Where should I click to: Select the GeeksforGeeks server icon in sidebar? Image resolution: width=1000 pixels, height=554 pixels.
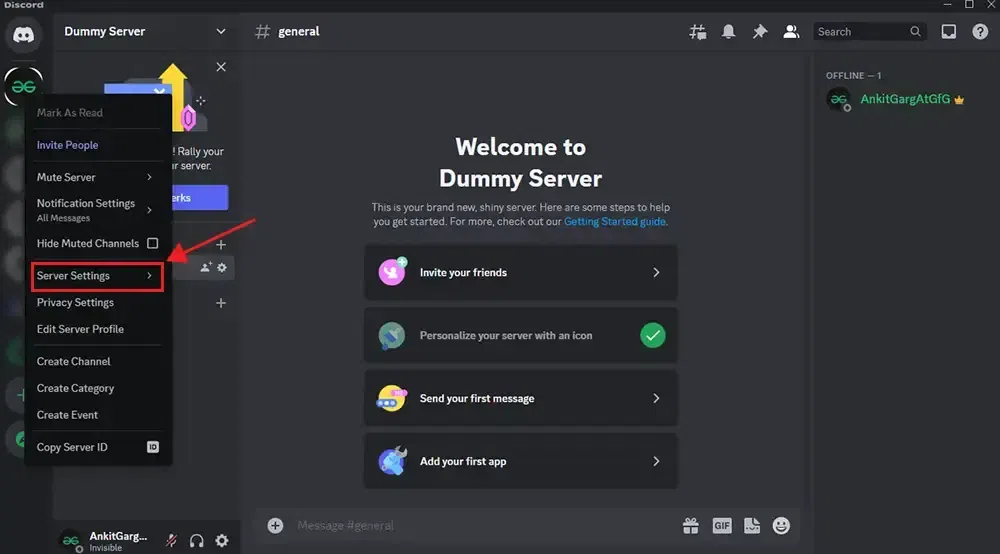[x=24, y=86]
